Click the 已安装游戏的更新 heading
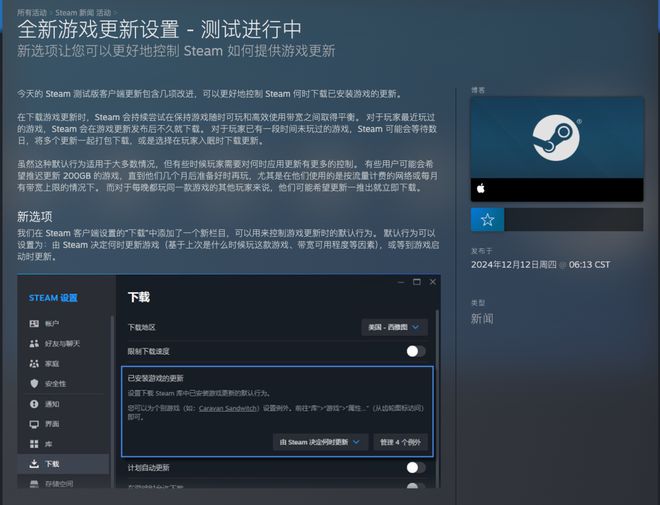This screenshot has width=660, height=505. tap(155, 378)
